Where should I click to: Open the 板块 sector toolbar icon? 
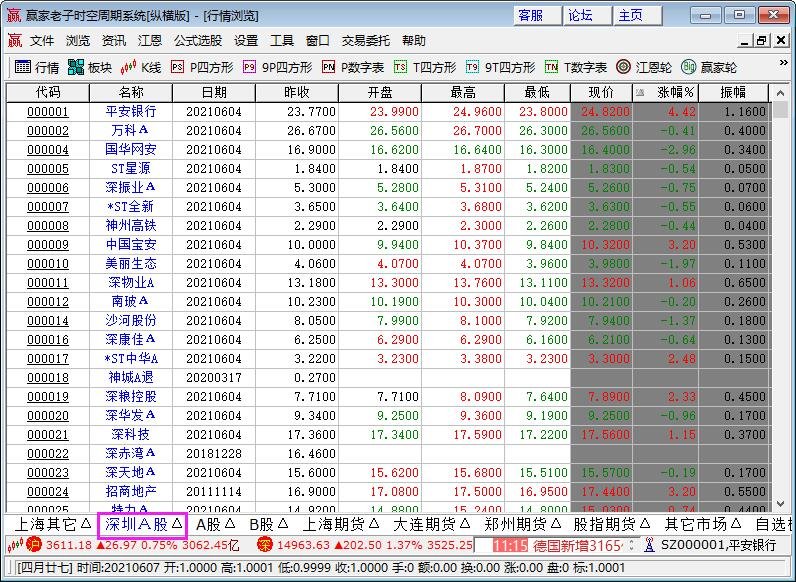coord(76,67)
